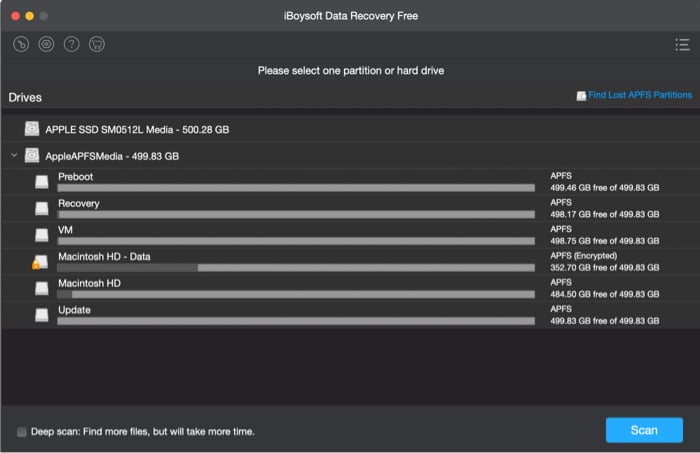Click the VM volume icon
This screenshot has height=453, width=700.
(42, 235)
